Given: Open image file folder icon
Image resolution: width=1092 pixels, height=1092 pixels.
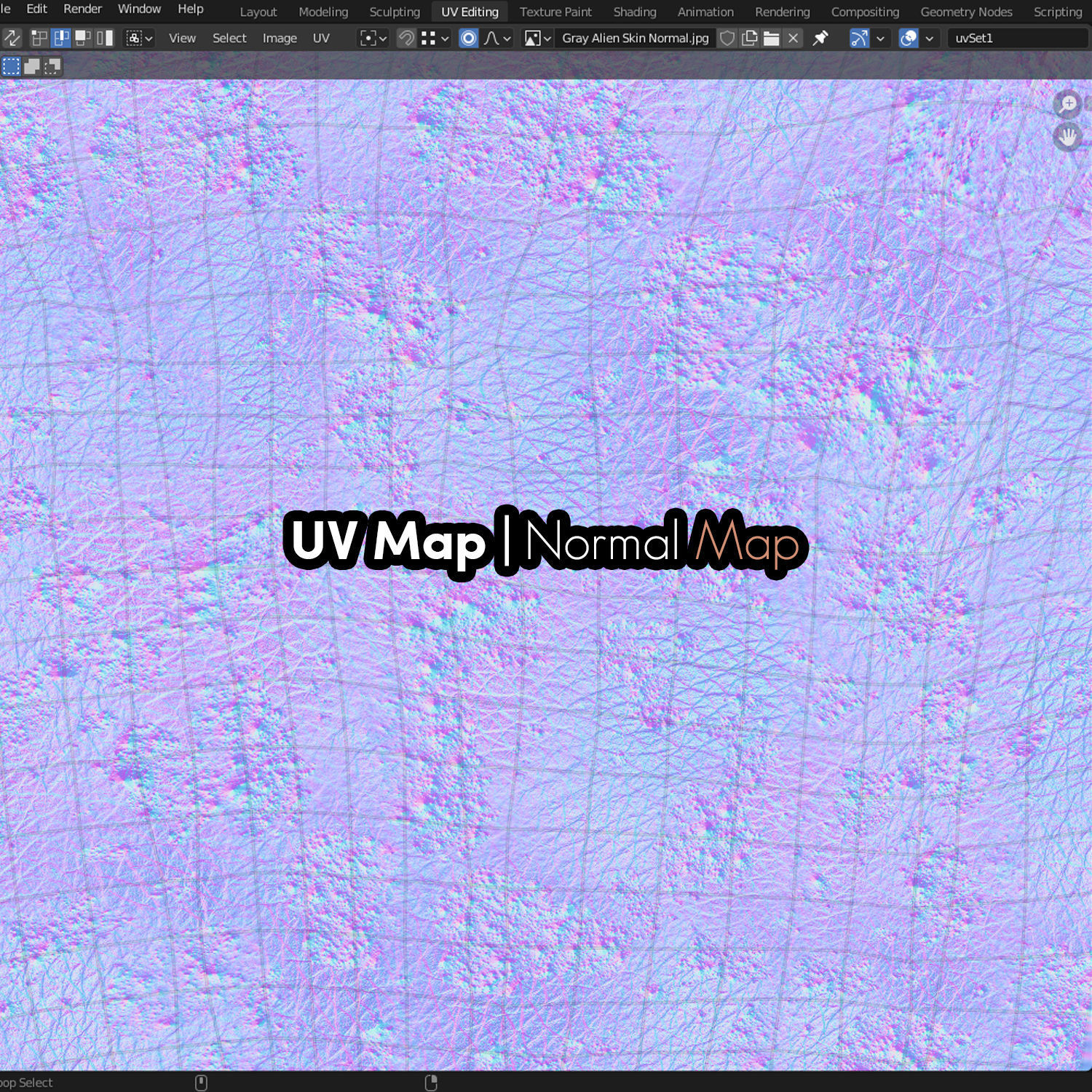Looking at the screenshot, I should click(x=771, y=38).
